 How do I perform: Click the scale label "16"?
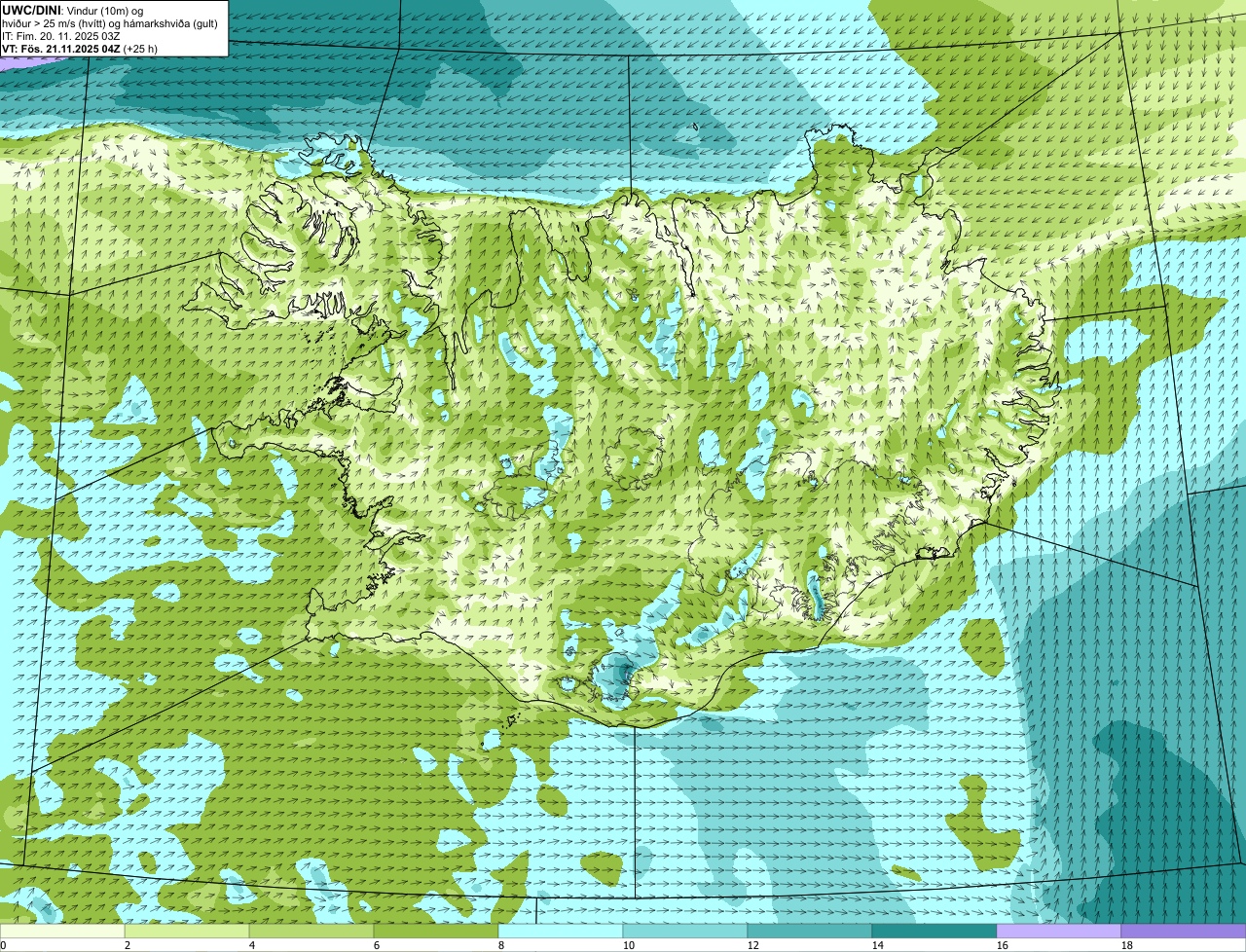pyautogui.click(x=1003, y=945)
